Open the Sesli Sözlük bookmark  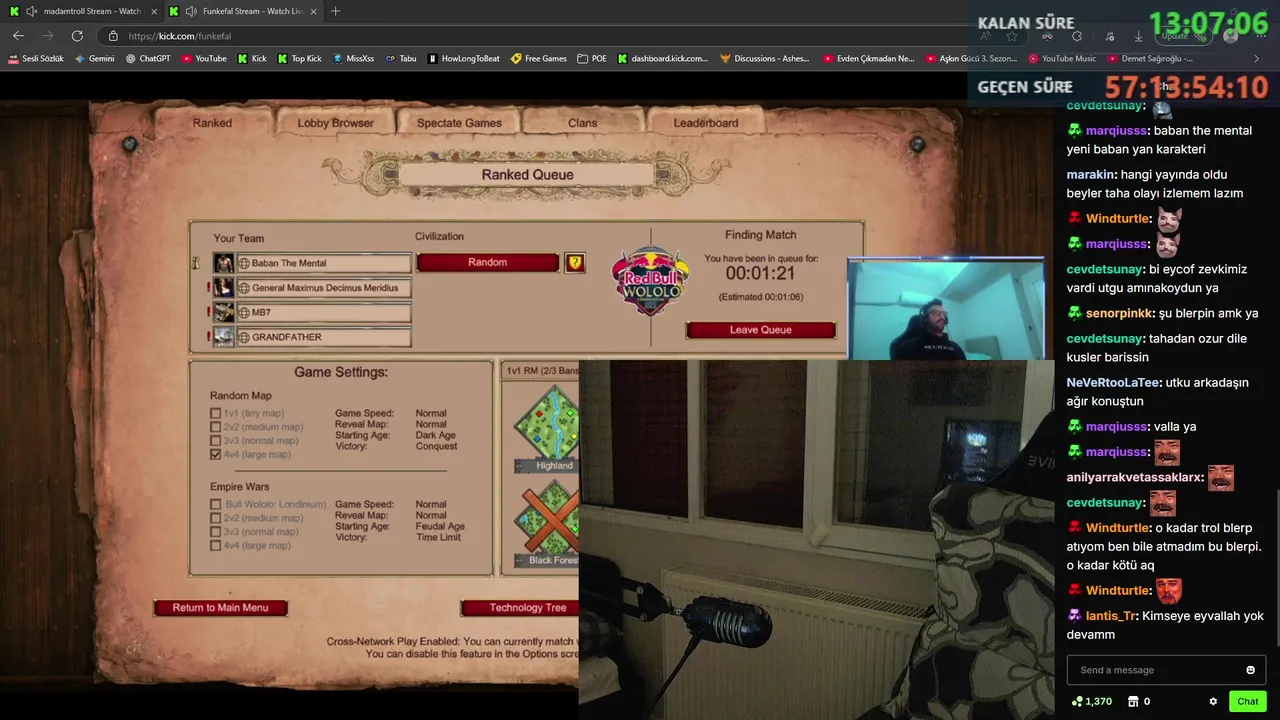pyautogui.click(x=36, y=58)
